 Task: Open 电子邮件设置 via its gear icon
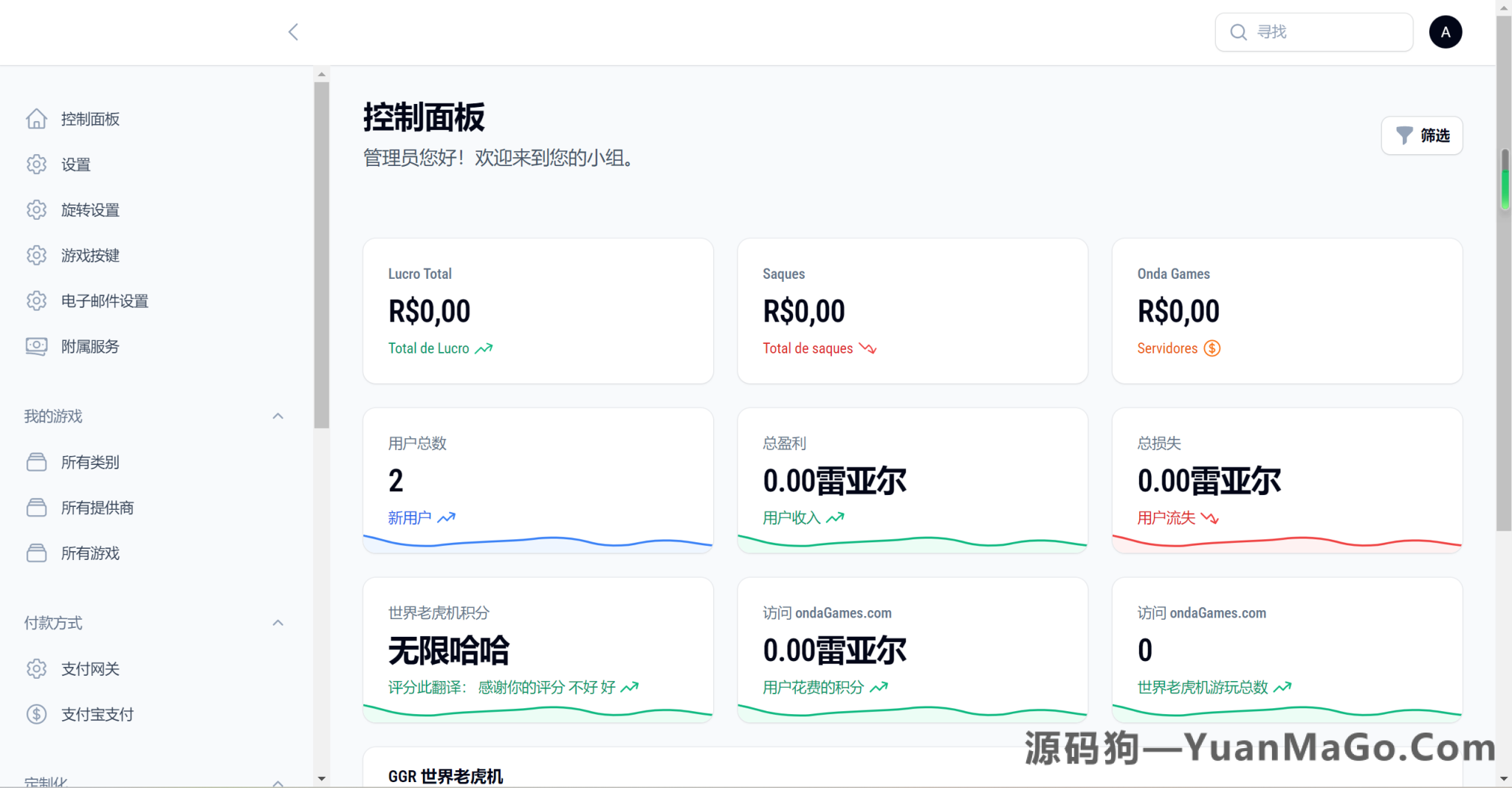(36, 300)
